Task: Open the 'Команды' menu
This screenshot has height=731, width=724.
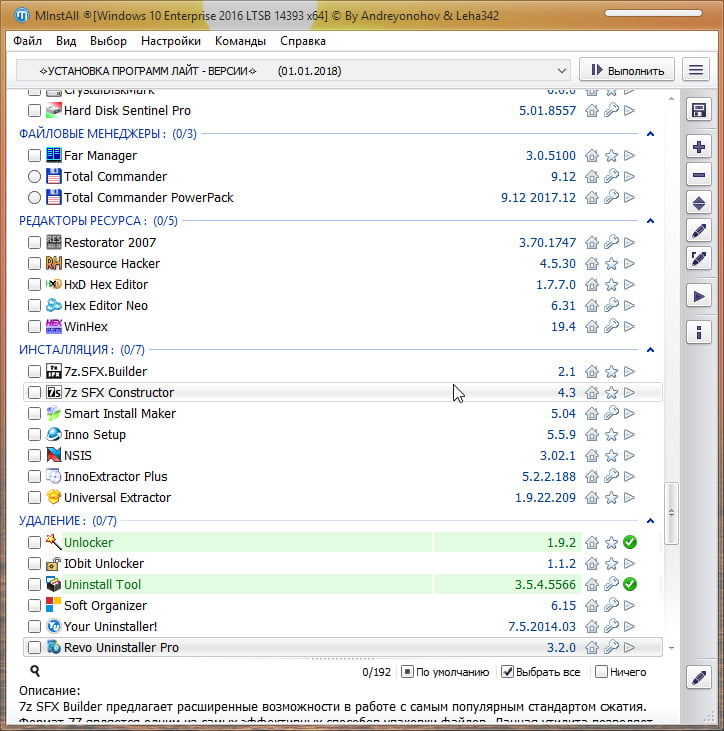Action: pos(240,41)
